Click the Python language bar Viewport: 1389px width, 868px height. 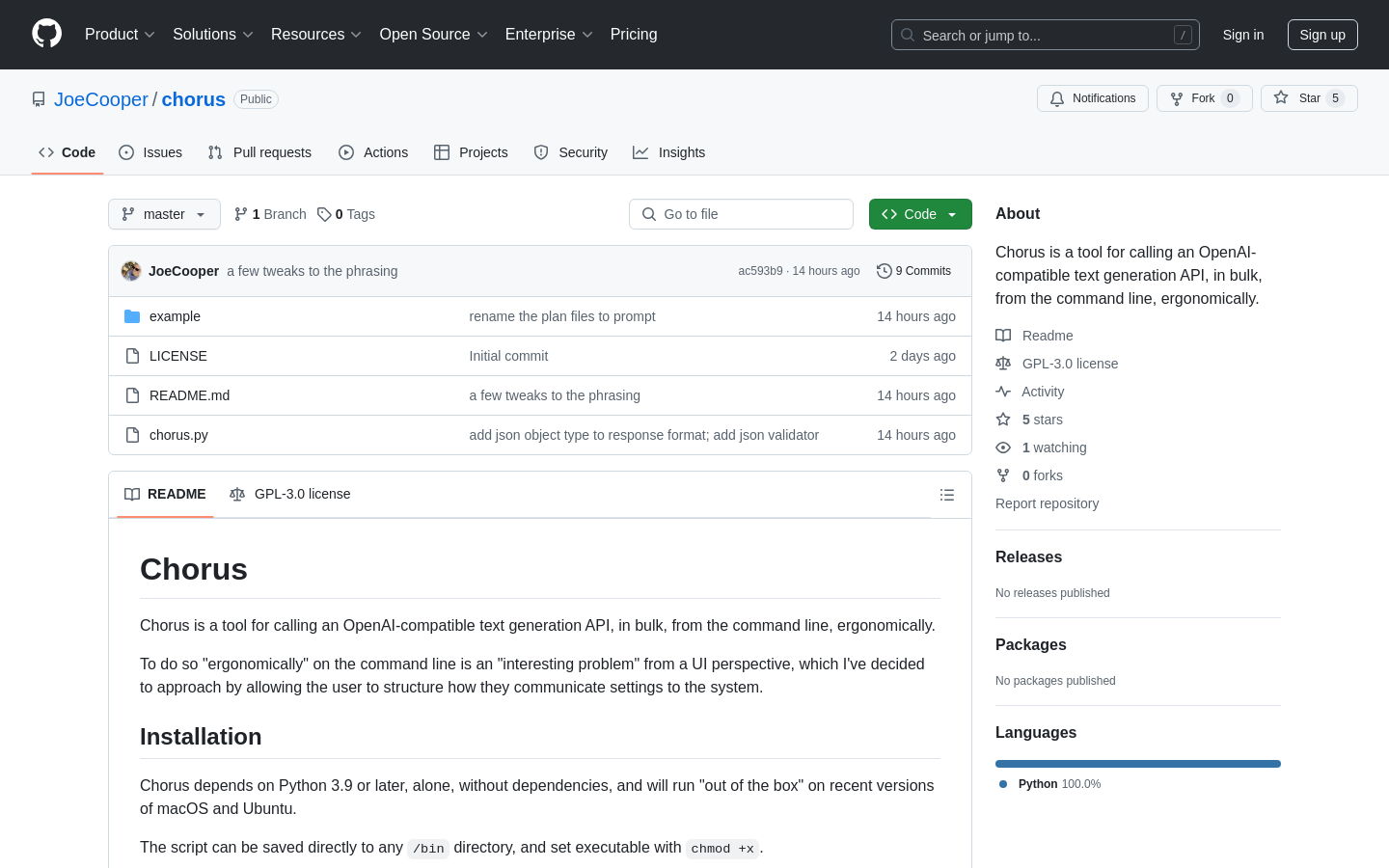1138,764
